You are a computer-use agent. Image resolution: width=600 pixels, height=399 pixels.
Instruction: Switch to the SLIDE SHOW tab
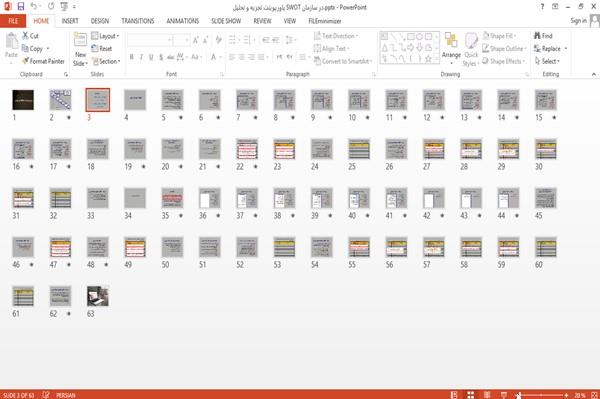(226, 21)
